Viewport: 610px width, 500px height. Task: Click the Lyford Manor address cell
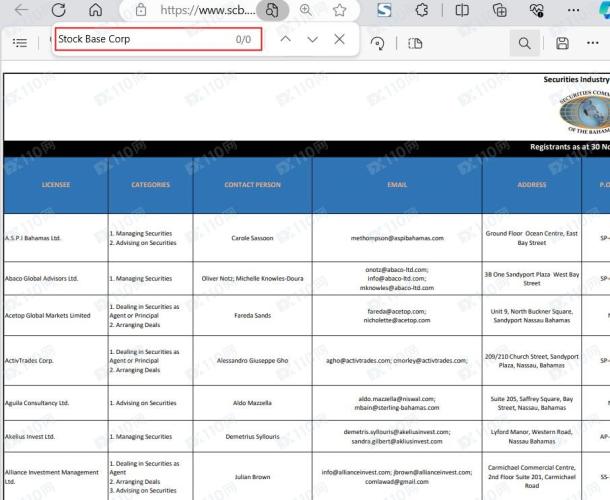coord(531,437)
